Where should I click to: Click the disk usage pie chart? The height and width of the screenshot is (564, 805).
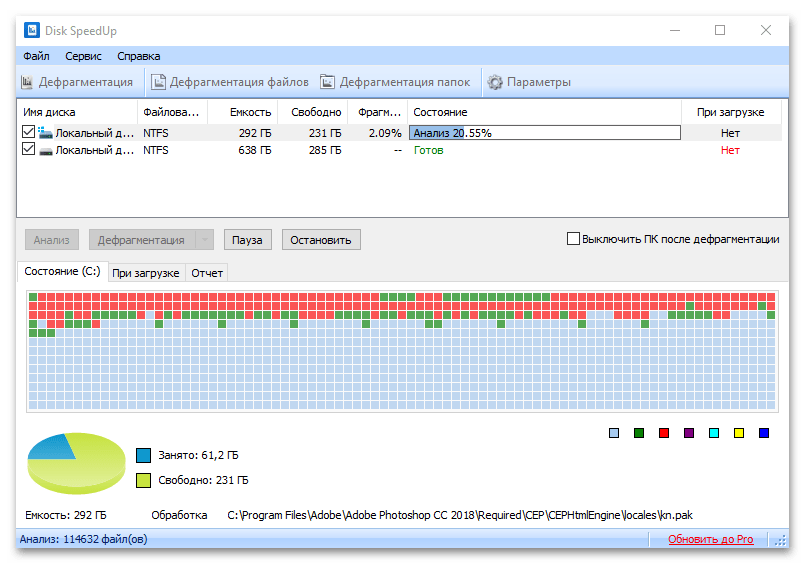click(71, 463)
